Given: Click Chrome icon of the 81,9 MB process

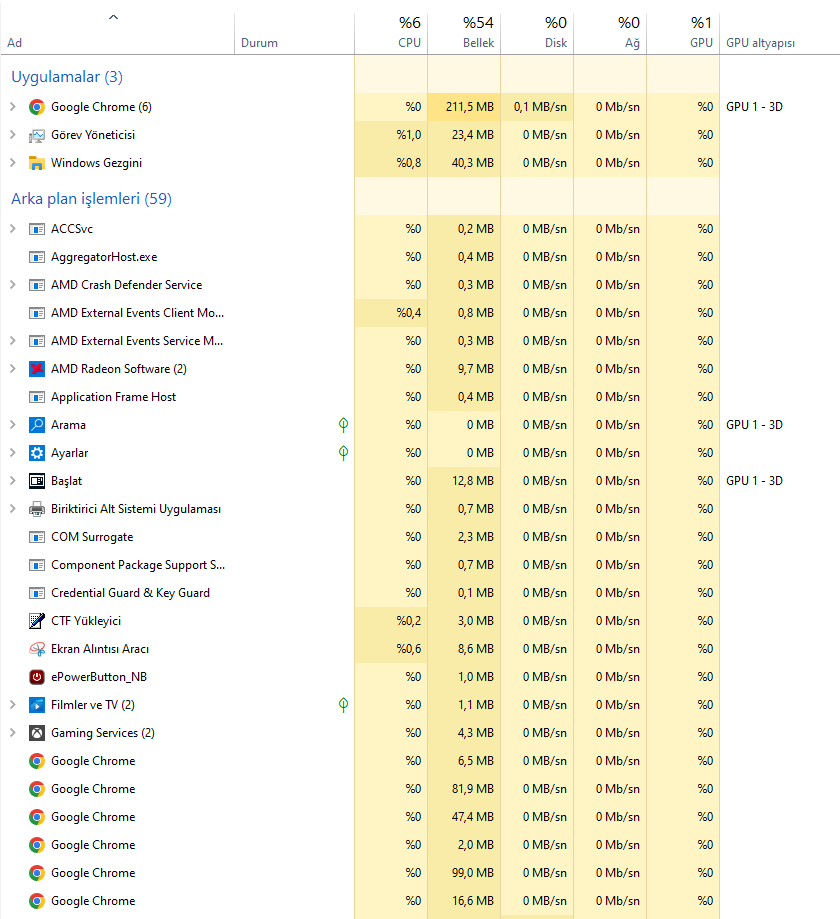Looking at the screenshot, I should coord(37,789).
